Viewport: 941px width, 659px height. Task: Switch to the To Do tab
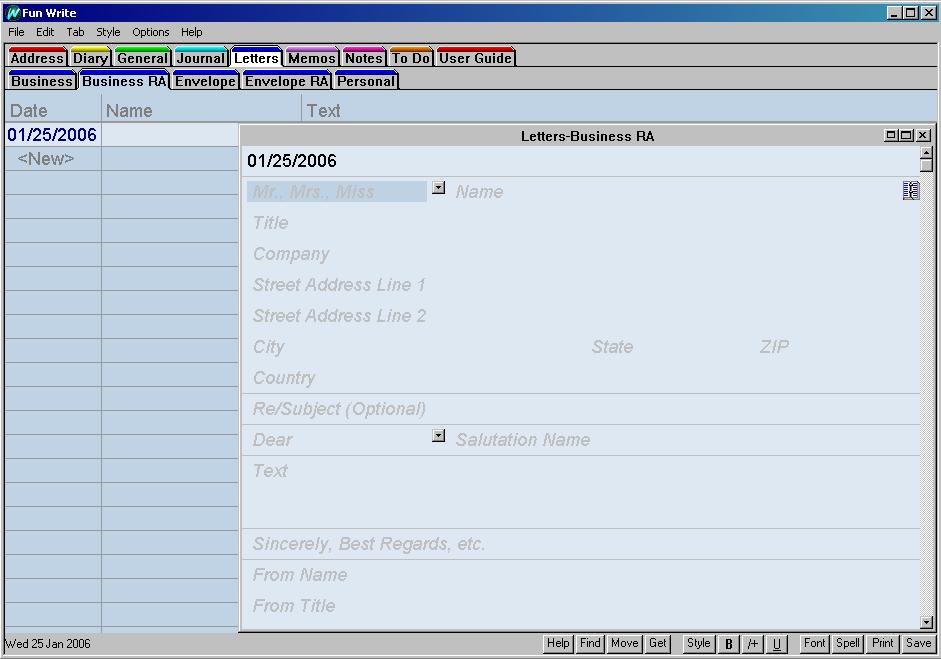[x=411, y=57]
